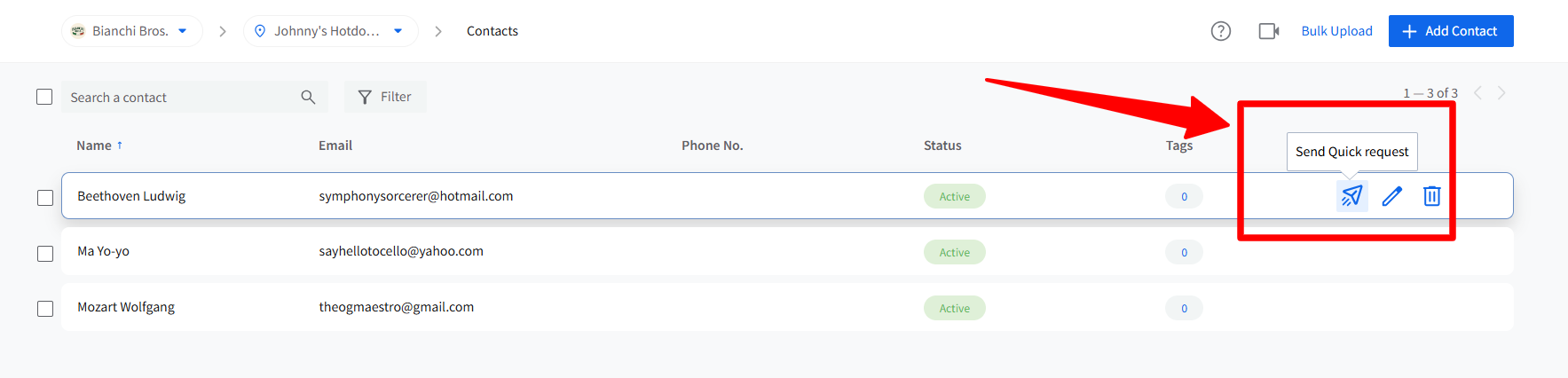1568x378 pixels.
Task: Click the pencil edit icon for Beethoven Ludwig
Action: pyautogui.click(x=1392, y=196)
